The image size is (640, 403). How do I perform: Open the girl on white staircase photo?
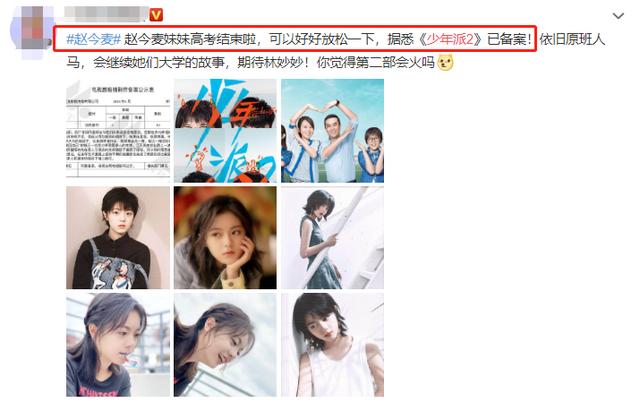(333, 238)
